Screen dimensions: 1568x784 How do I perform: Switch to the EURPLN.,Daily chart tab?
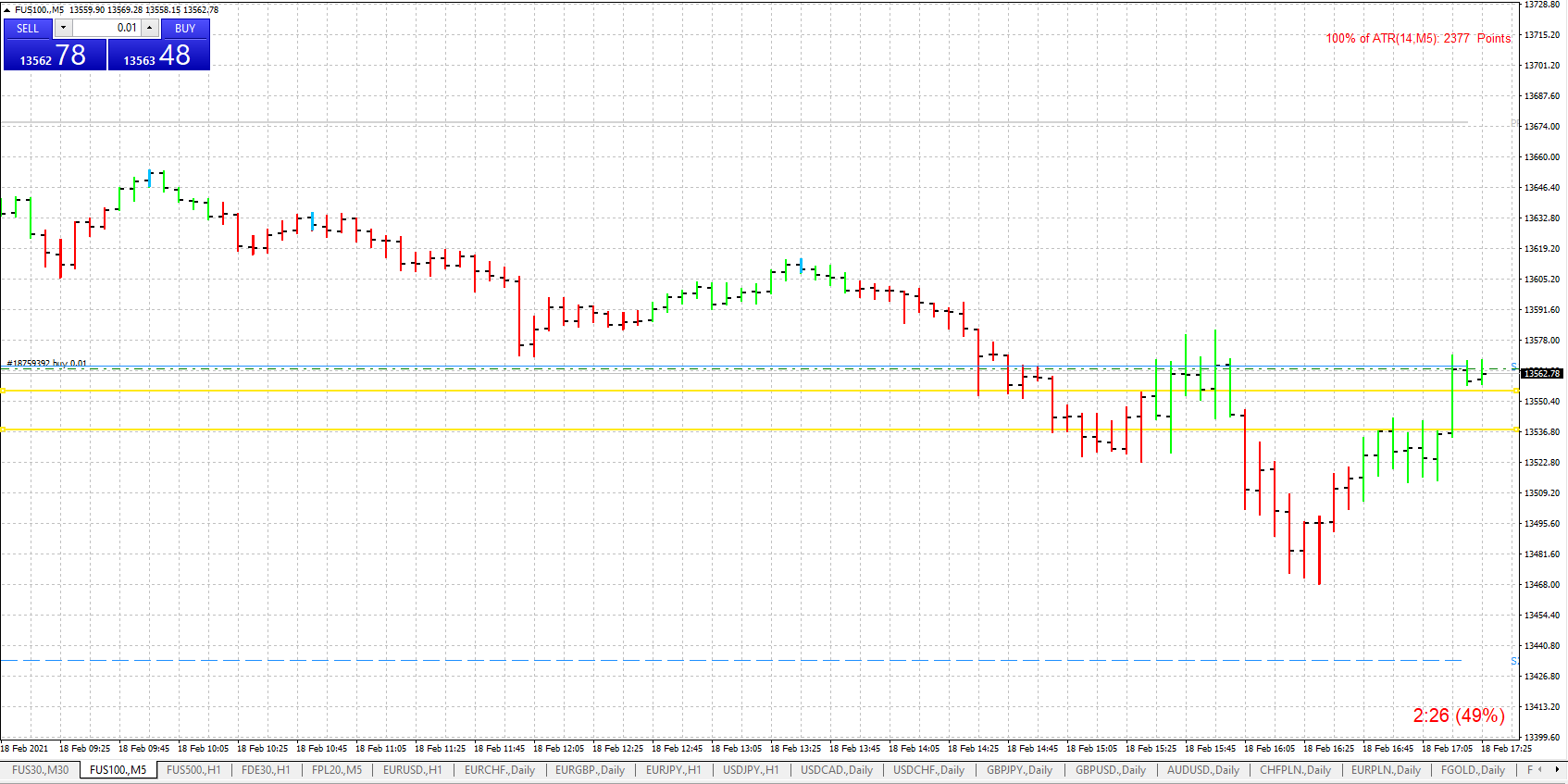pos(1386,770)
